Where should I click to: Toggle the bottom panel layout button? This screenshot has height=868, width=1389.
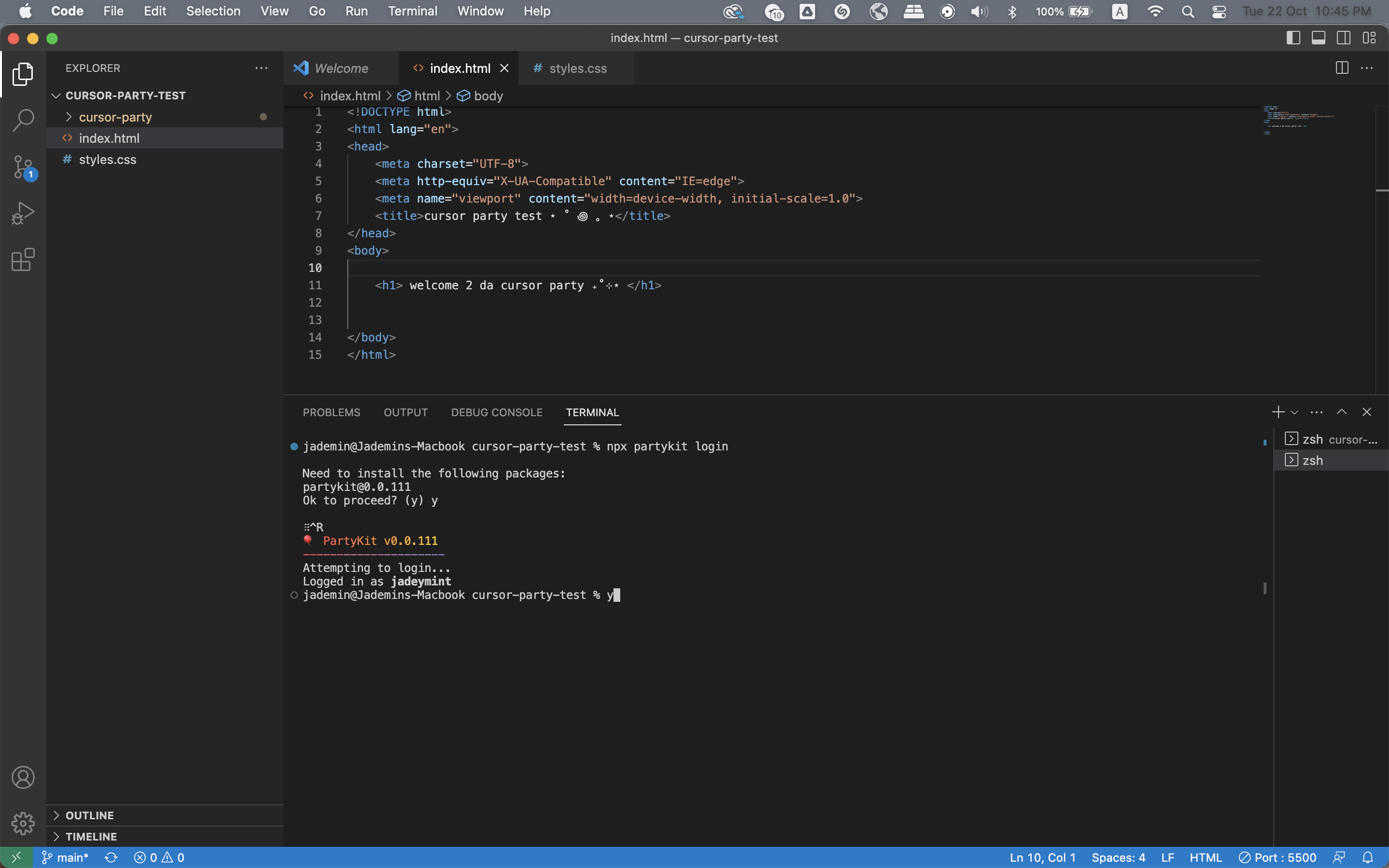[x=1319, y=38]
